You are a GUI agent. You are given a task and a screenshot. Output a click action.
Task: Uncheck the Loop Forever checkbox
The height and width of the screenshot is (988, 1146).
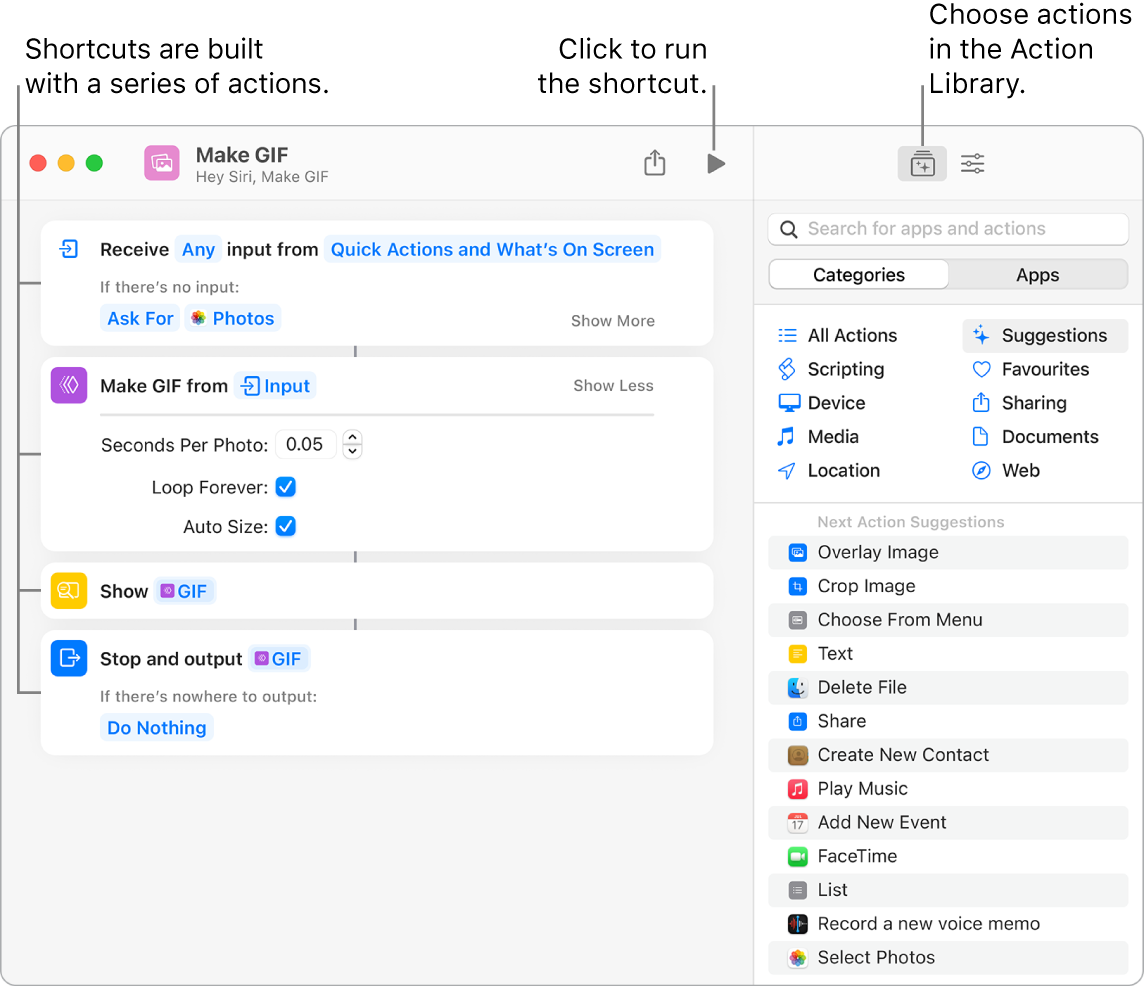coord(285,487)
